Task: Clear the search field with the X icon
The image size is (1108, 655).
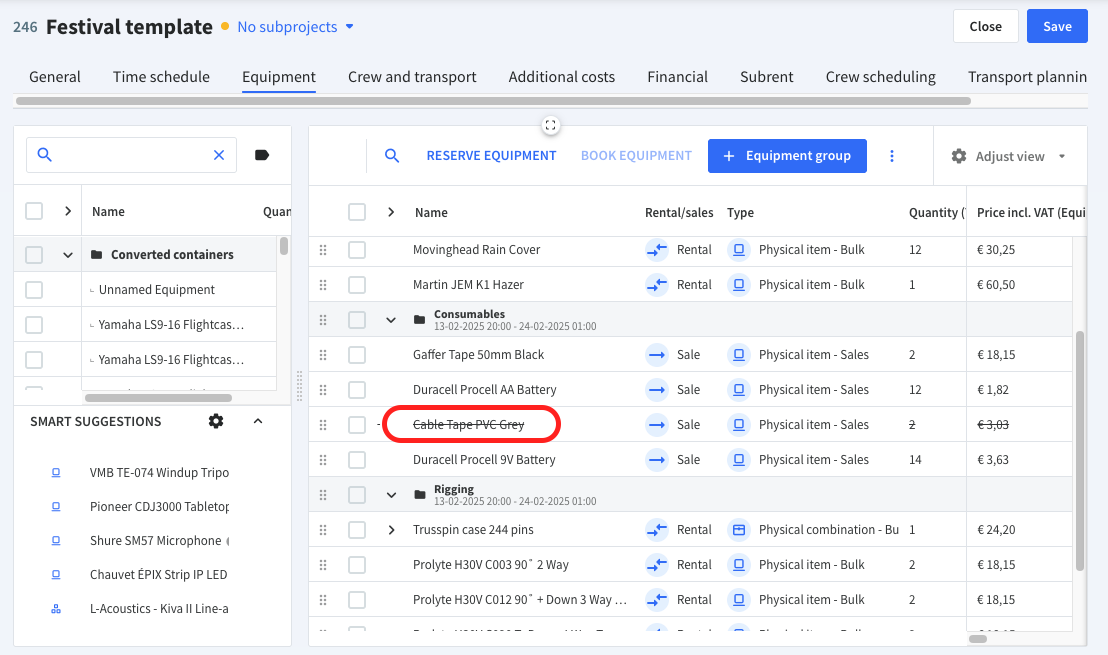Action: tap(219, 155)
